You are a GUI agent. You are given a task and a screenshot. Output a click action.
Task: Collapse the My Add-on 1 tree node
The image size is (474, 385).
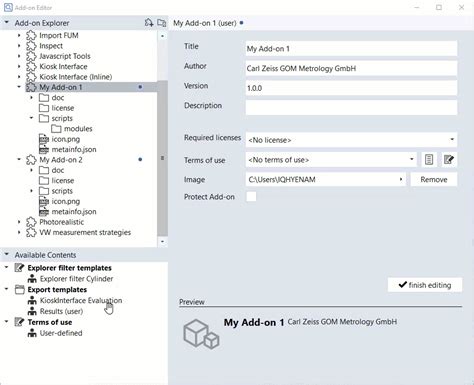(x=19, y=87)
